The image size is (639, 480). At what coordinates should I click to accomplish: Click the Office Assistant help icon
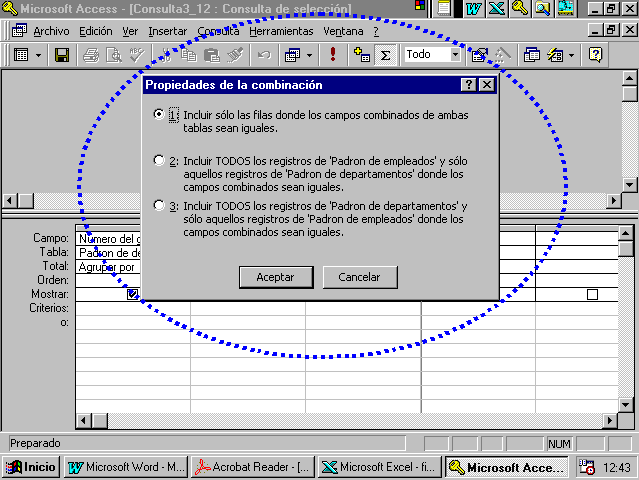(x=596, y=55)
